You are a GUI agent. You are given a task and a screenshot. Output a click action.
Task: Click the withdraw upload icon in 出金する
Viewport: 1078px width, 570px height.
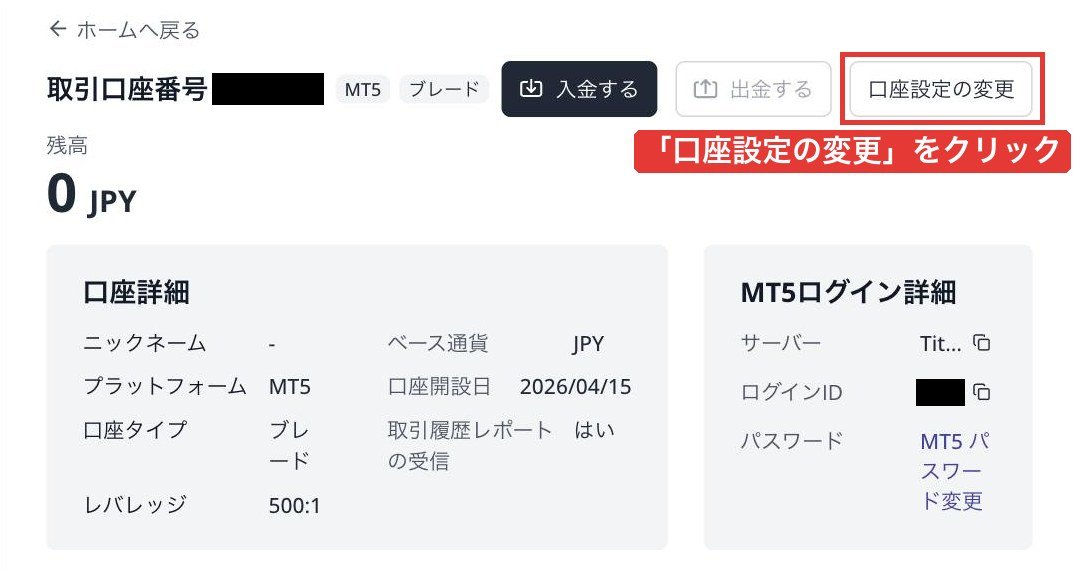point(705,89)
